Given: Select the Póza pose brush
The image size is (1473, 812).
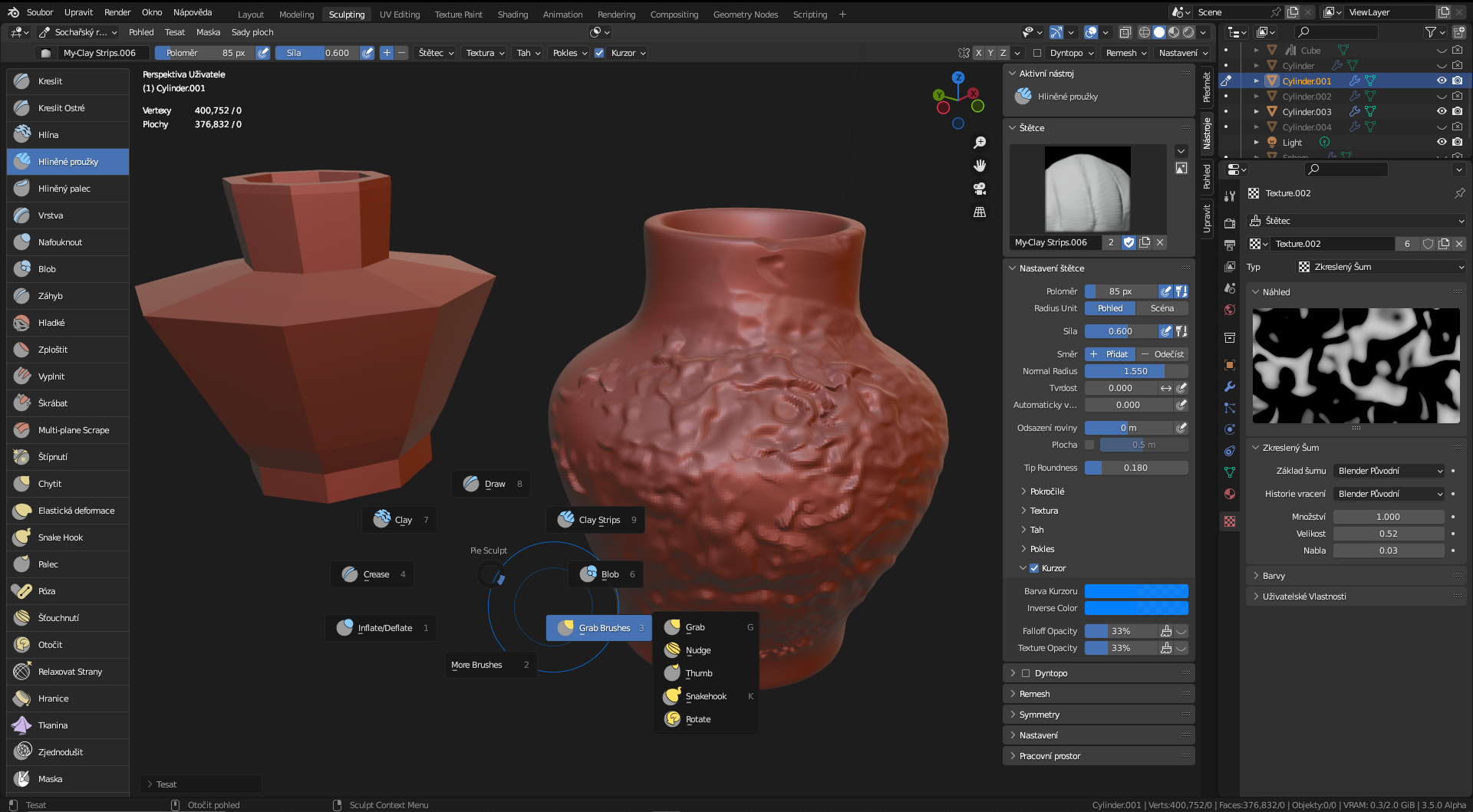Looking at the screenshot, I should pos(68,591).
